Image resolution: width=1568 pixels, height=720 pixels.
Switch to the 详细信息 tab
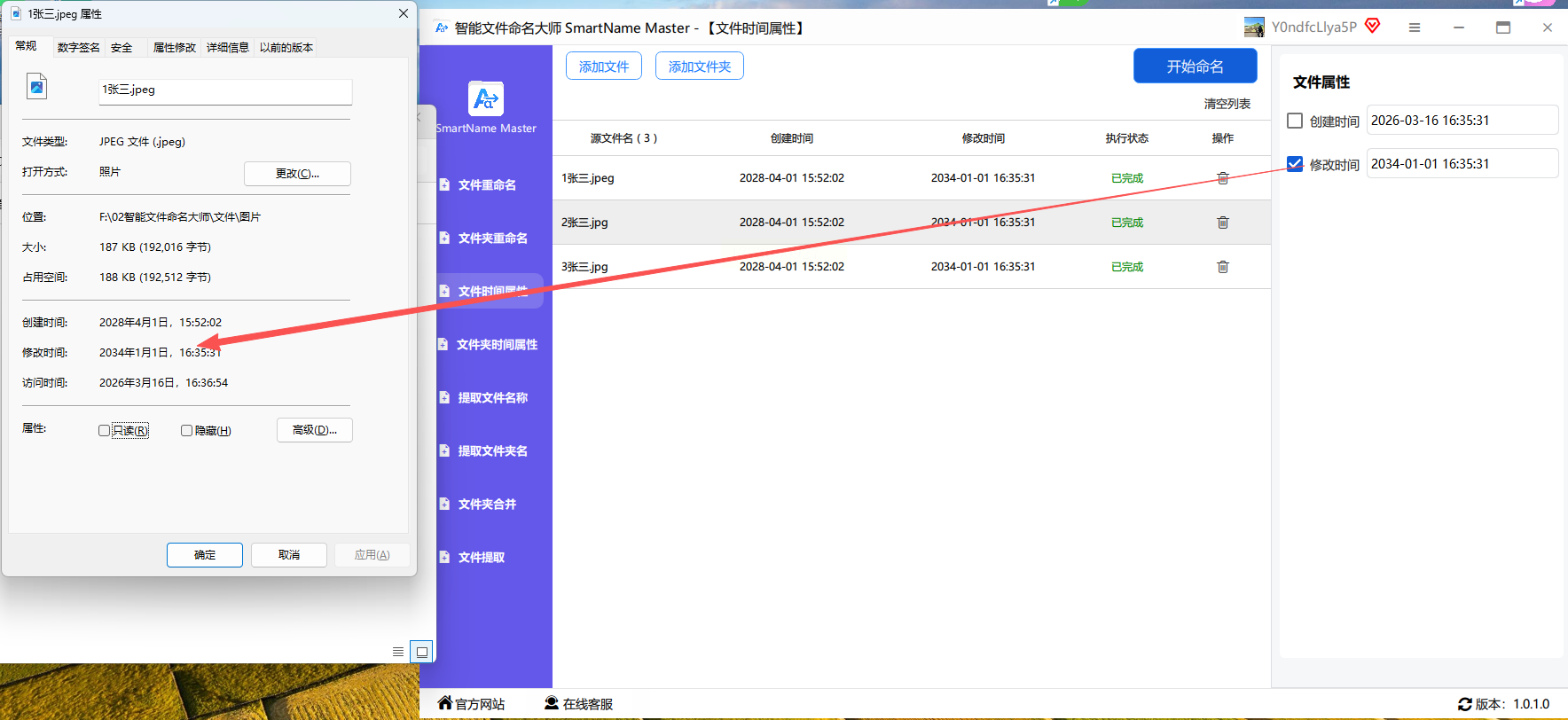(228, 48)
